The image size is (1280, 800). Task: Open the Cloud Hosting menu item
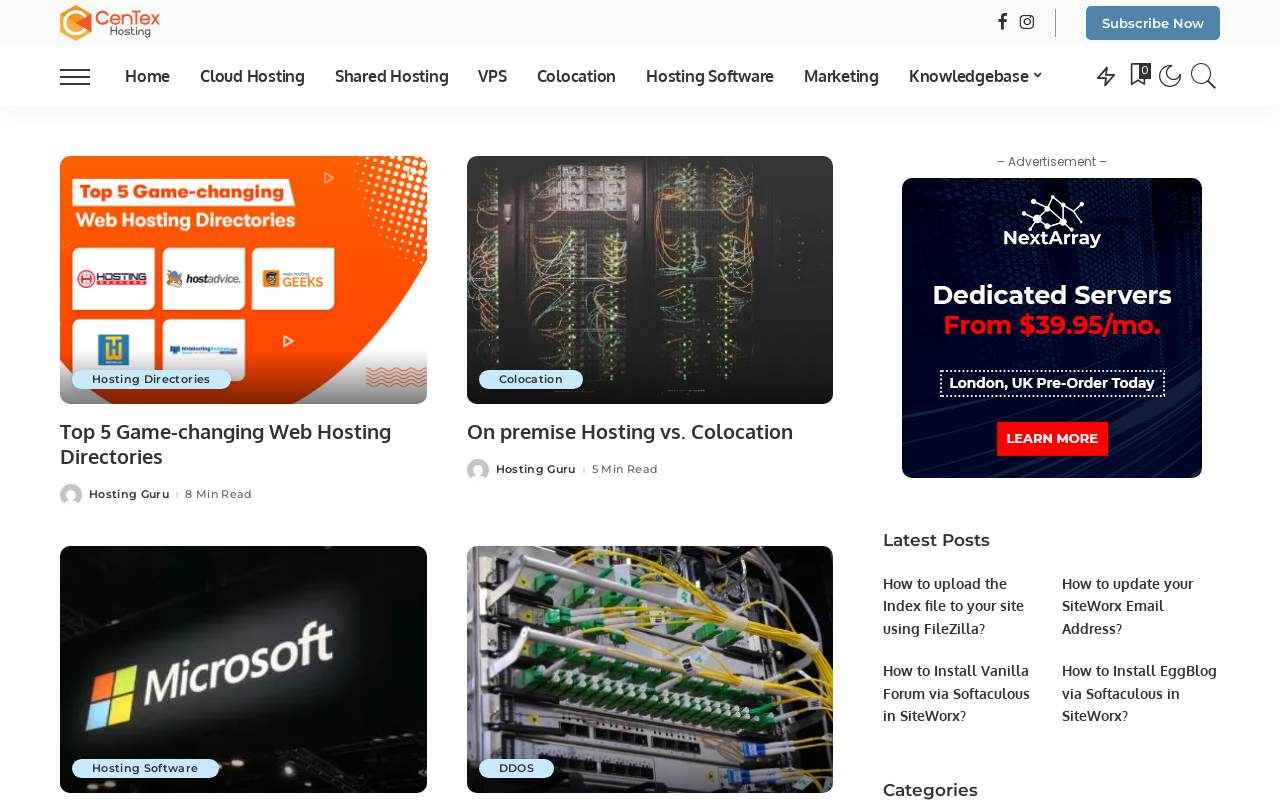[x=252, y=76]
